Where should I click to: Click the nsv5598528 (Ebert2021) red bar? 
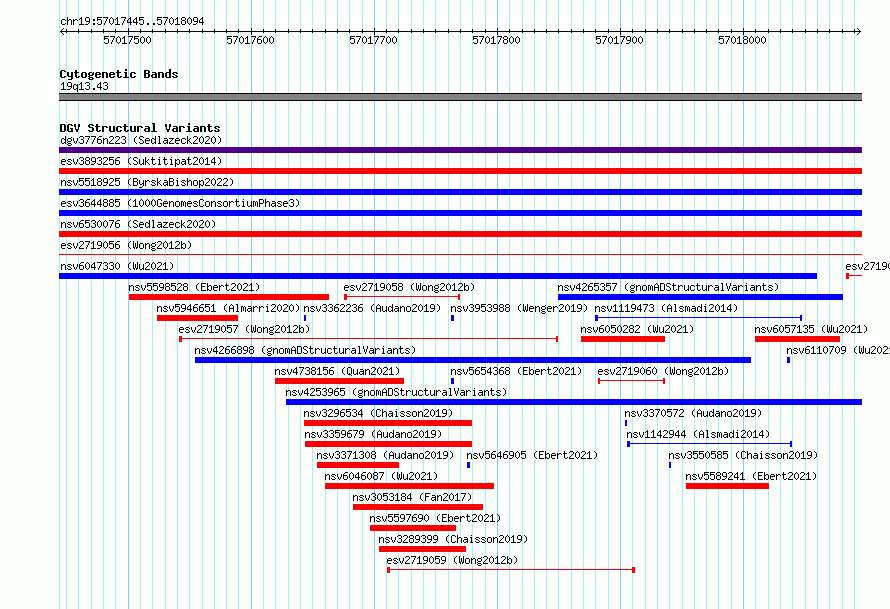coord(229,297)
